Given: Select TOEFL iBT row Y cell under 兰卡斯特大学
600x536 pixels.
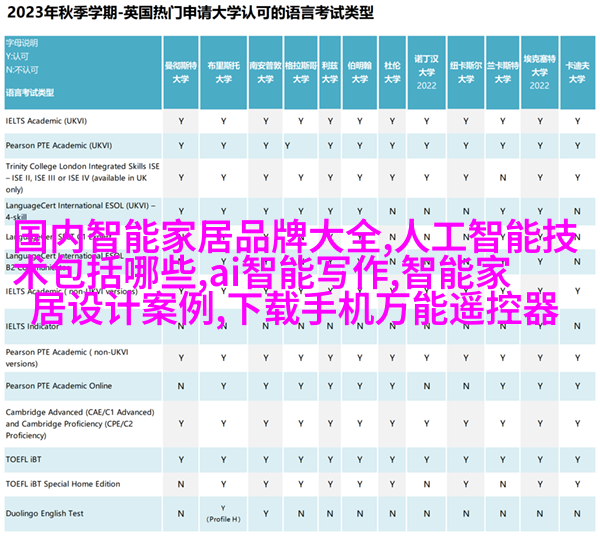Looking at the screenshot, I should (502, 460).
